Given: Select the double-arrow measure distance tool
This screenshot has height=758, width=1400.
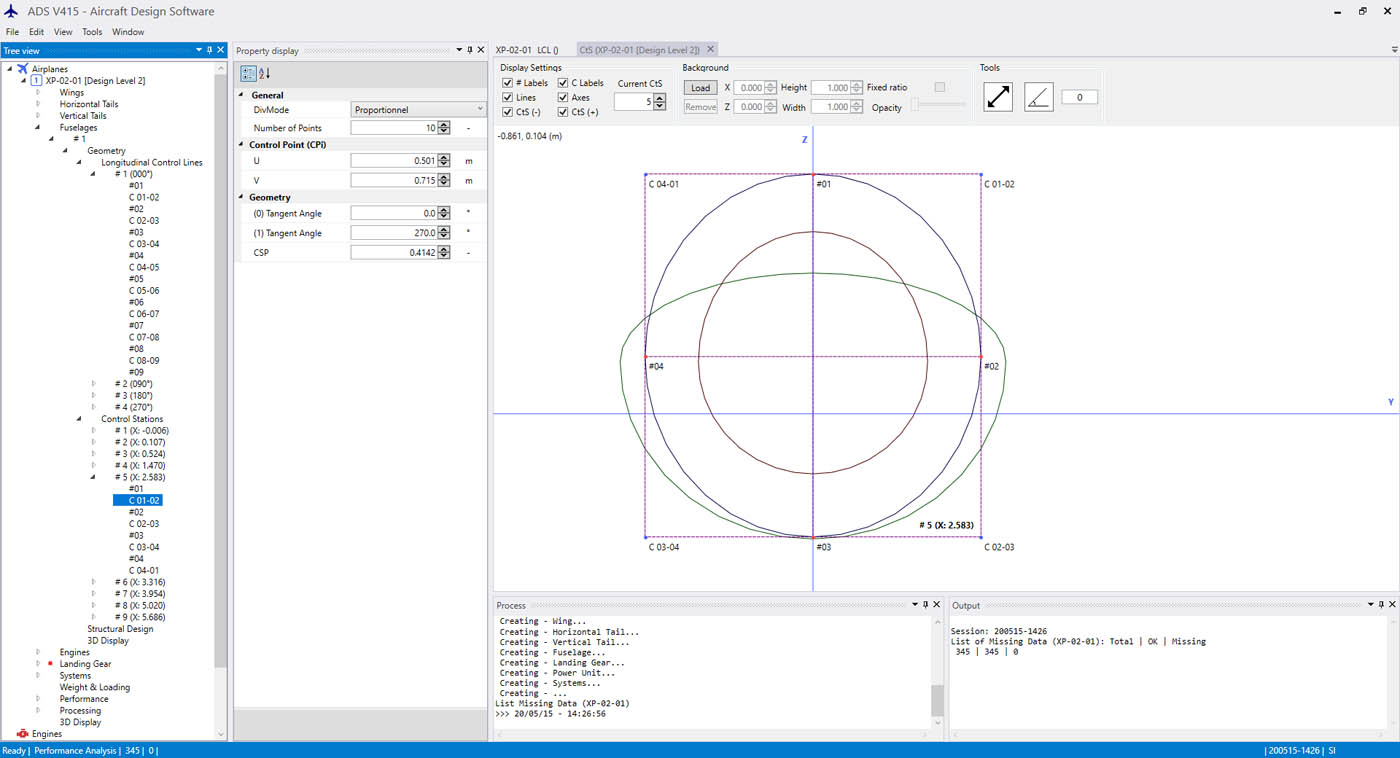Looking at the screenshot, I should [998, 97].
